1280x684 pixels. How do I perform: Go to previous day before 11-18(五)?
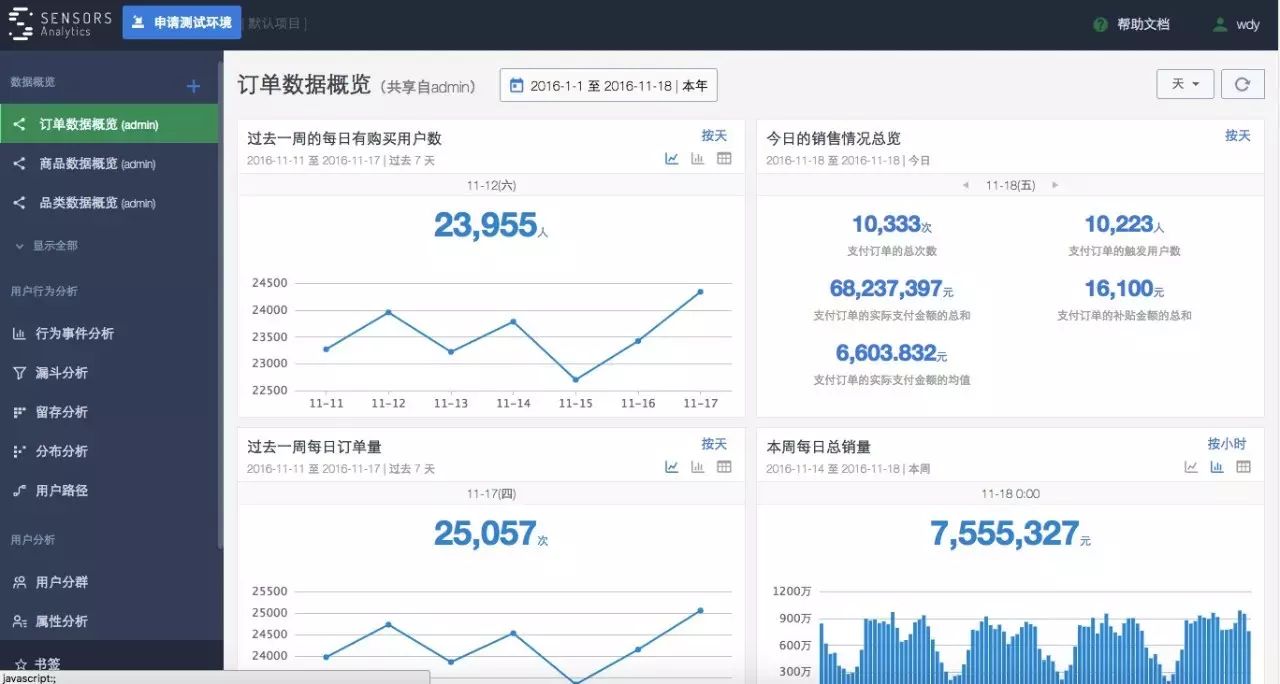coord(965,185)
